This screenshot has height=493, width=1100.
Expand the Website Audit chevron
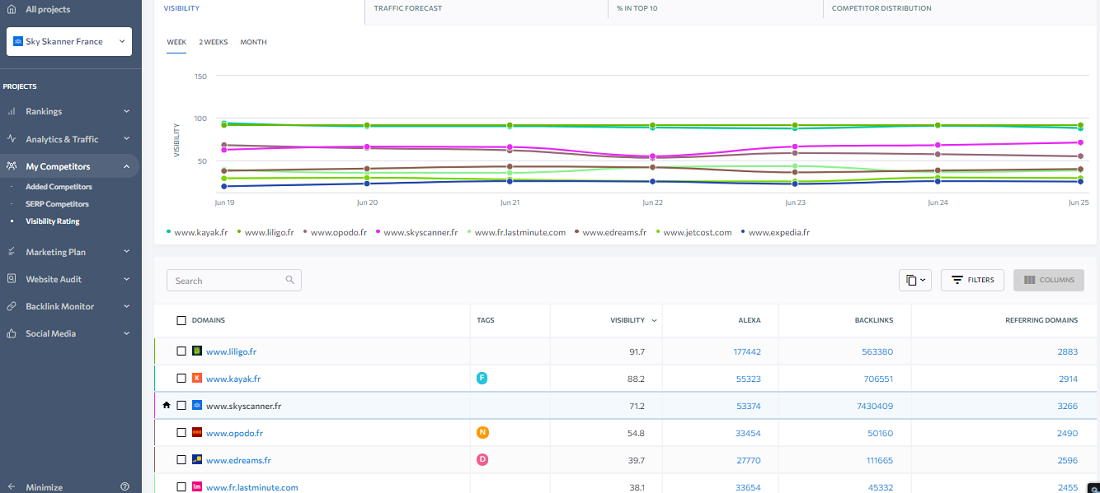point(126,278)
